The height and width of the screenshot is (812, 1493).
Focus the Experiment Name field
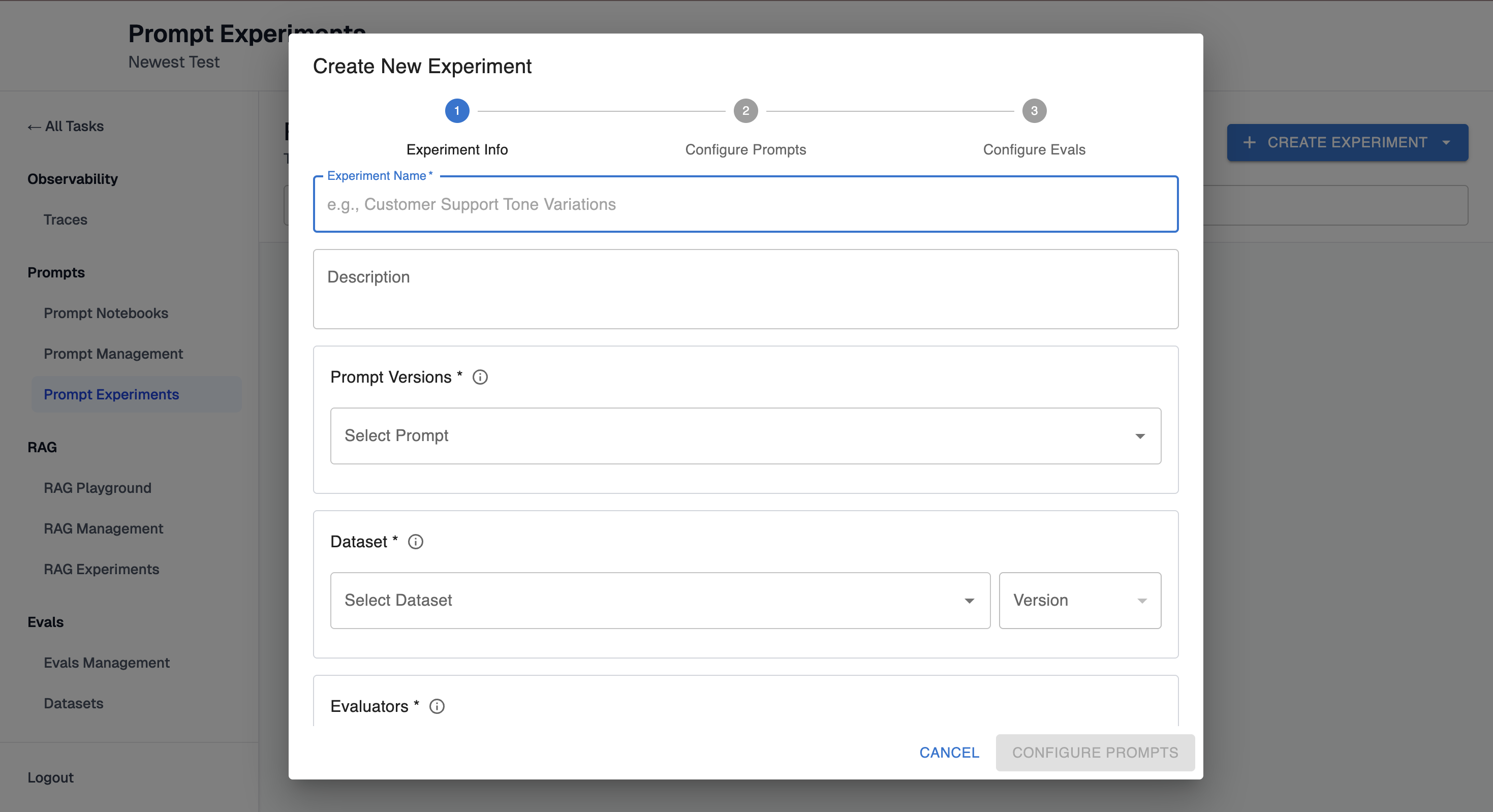(745, 205)
